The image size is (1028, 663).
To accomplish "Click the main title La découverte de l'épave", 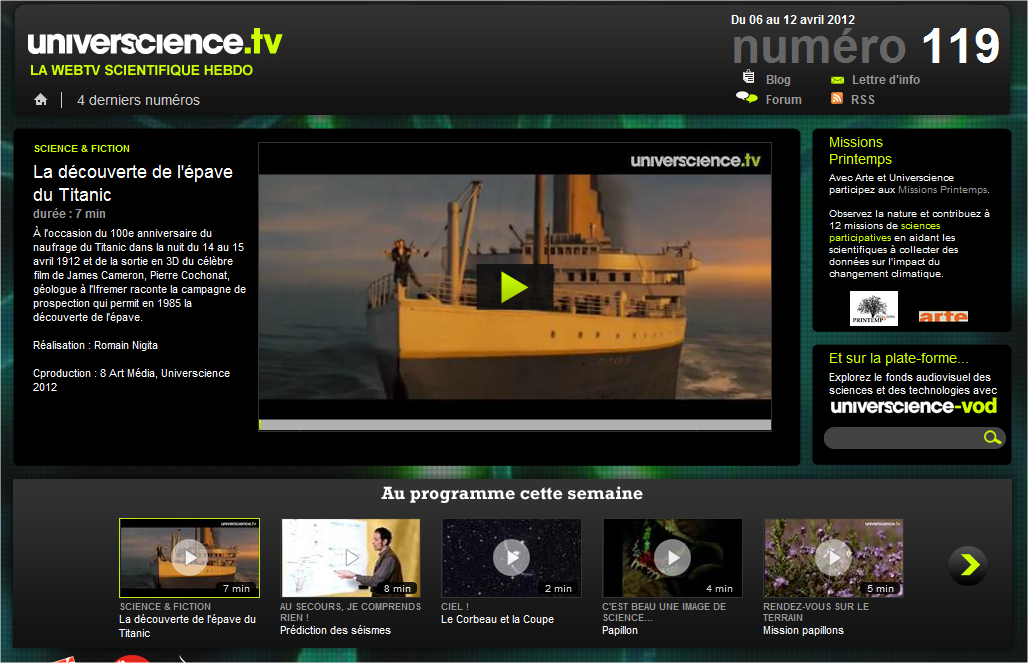I will pos(133,183).
